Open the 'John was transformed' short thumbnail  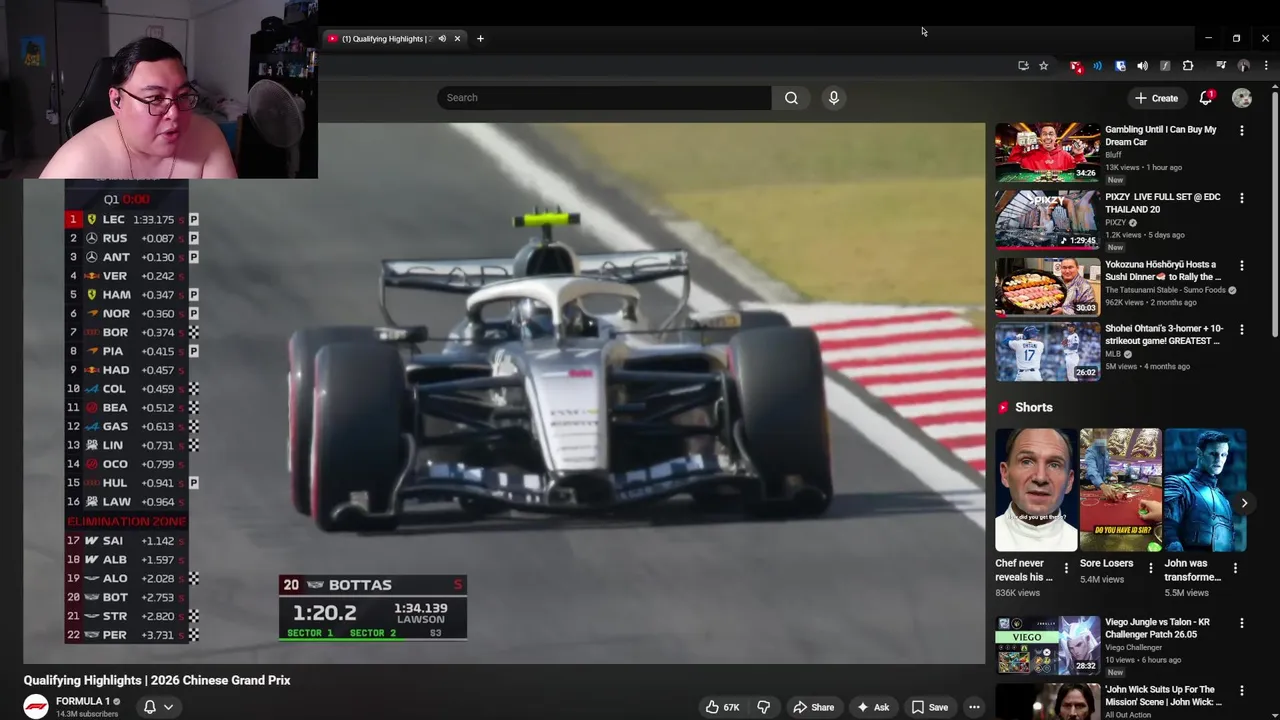1205,490
